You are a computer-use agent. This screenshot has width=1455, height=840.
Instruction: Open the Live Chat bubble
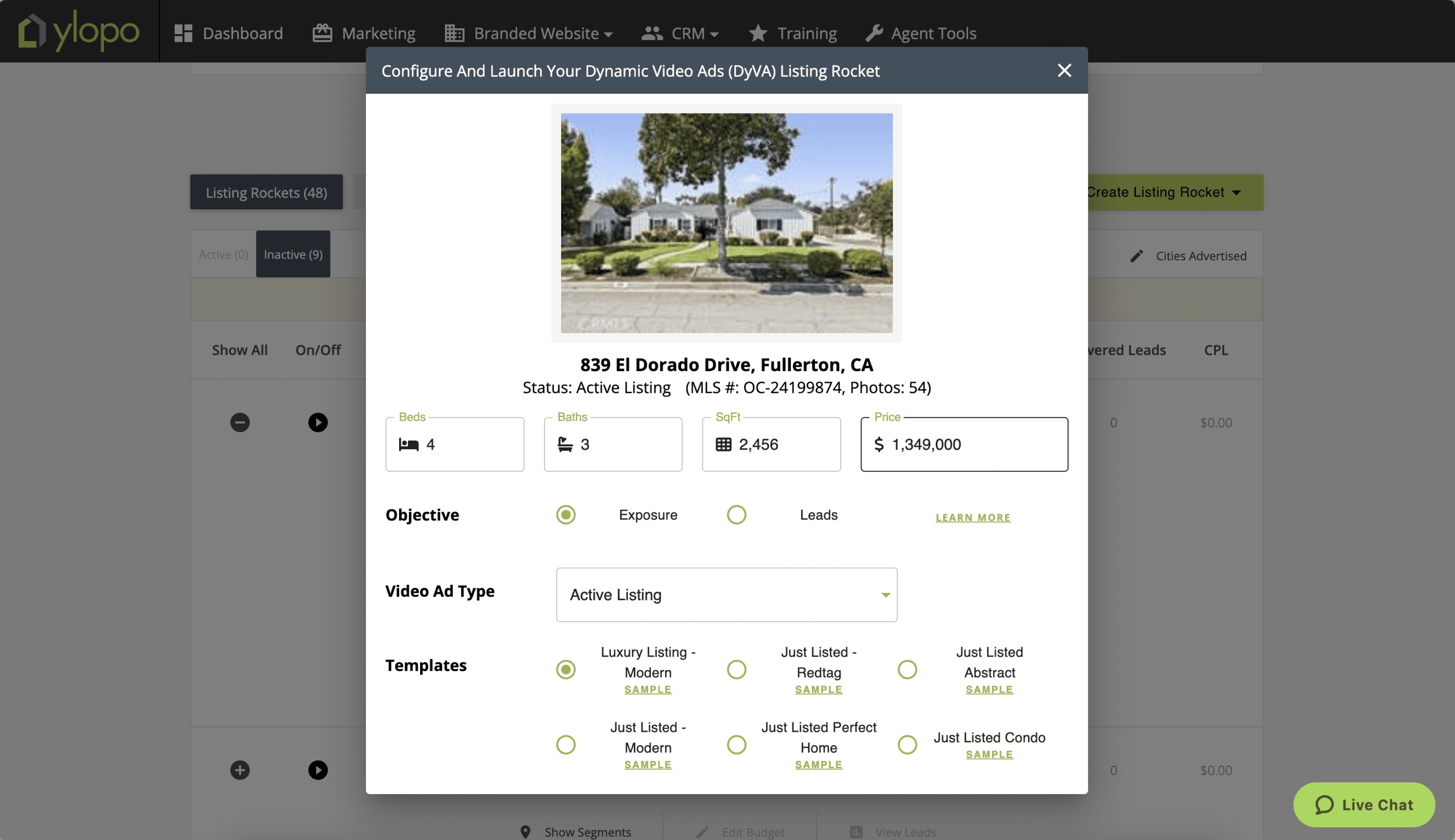point(1364,805)
